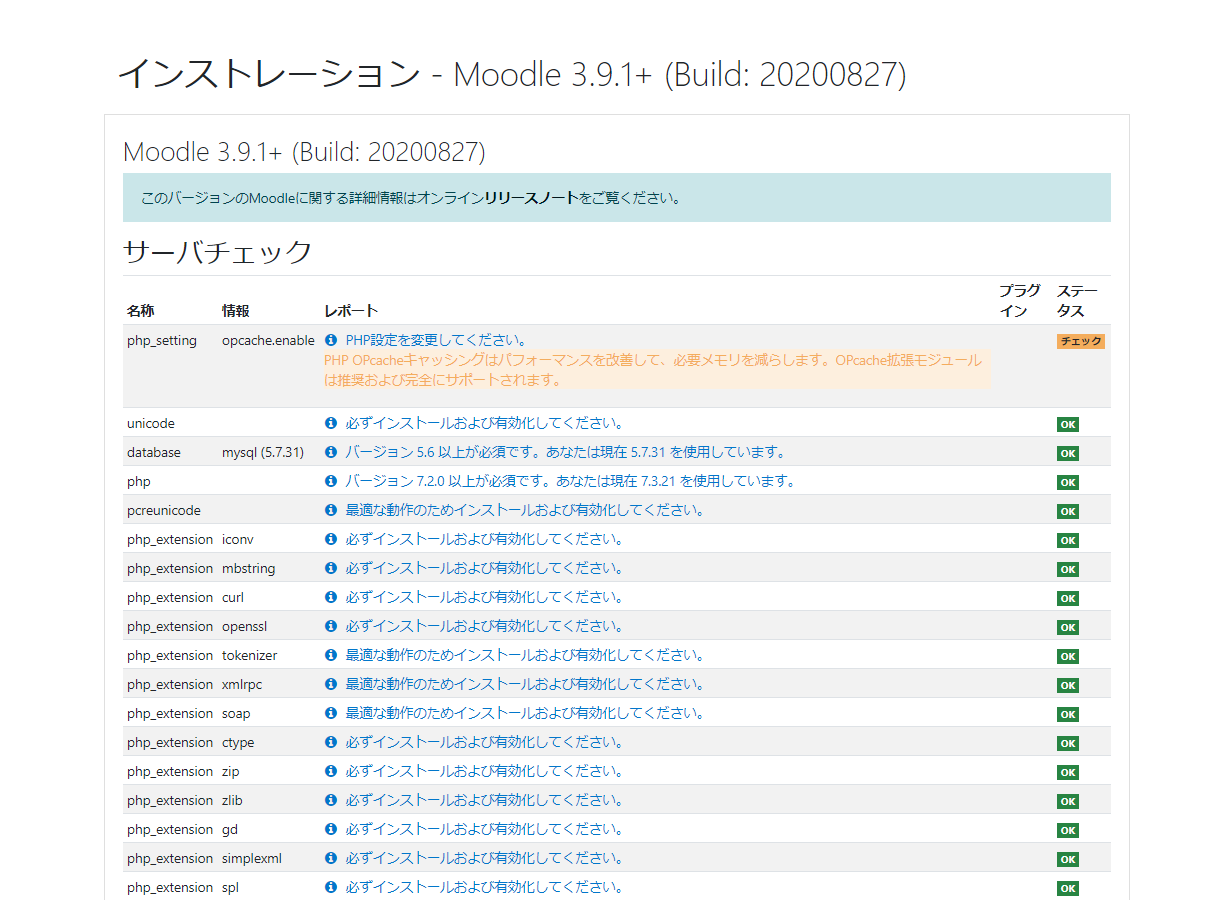
Task: Click info icon in simplexml row
Action: click(x=331, y=858)
